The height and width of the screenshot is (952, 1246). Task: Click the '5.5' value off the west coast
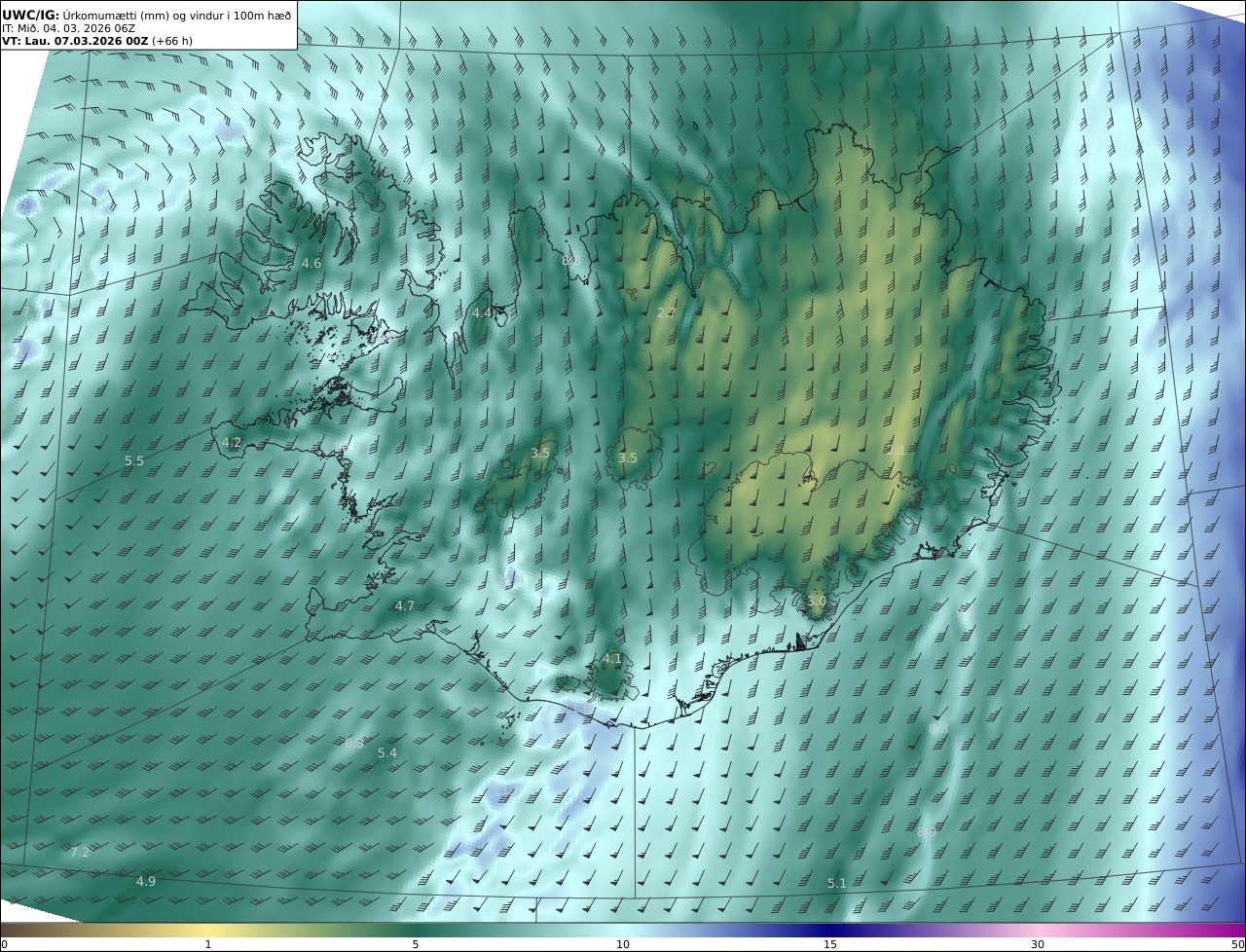tap(134, 461)
